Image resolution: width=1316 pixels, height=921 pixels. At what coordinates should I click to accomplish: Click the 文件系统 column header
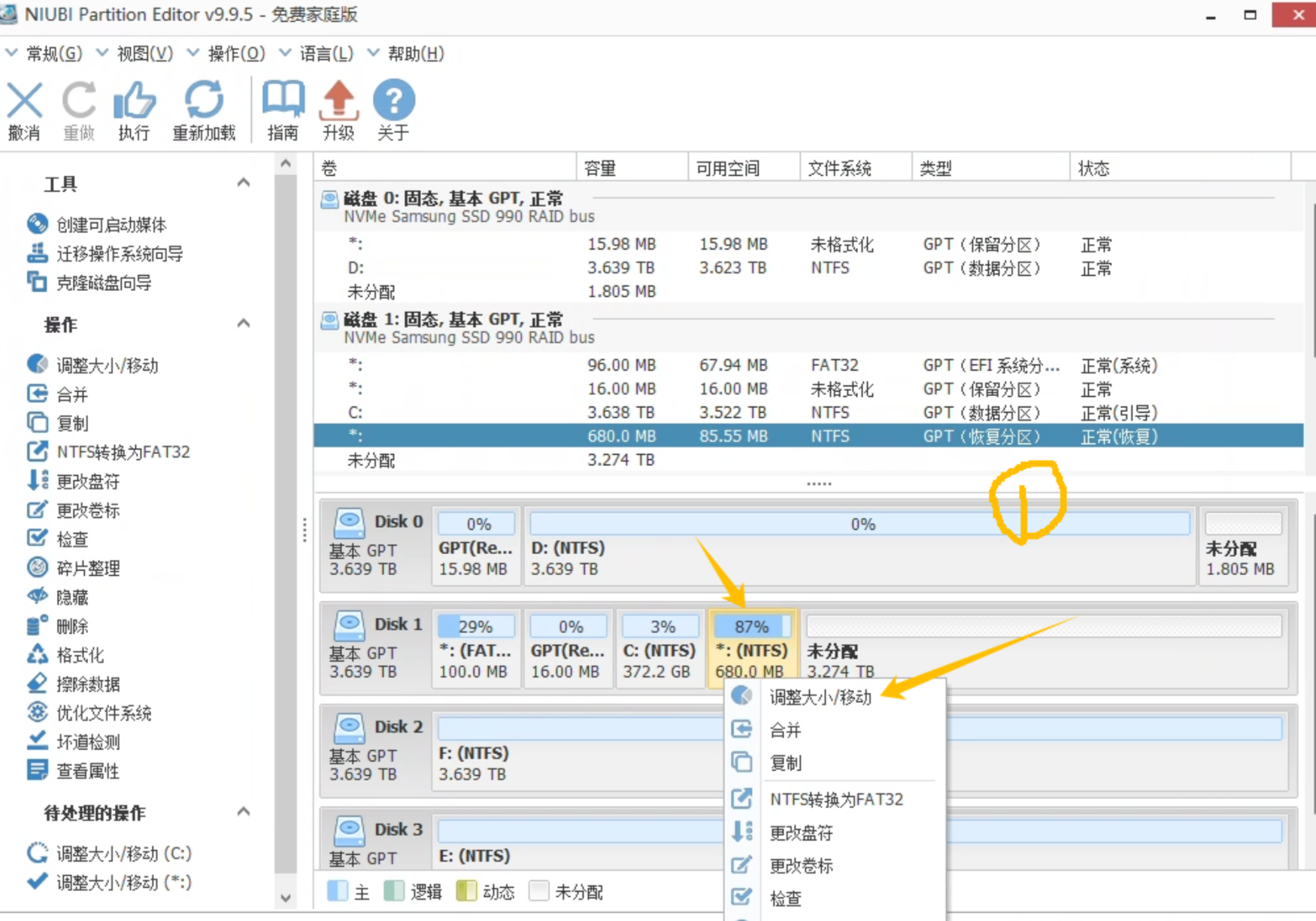856,168
